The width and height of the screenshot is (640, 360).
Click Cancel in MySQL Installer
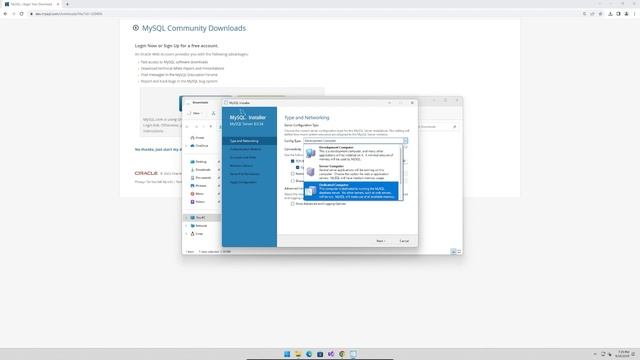[x=404, y=241]
